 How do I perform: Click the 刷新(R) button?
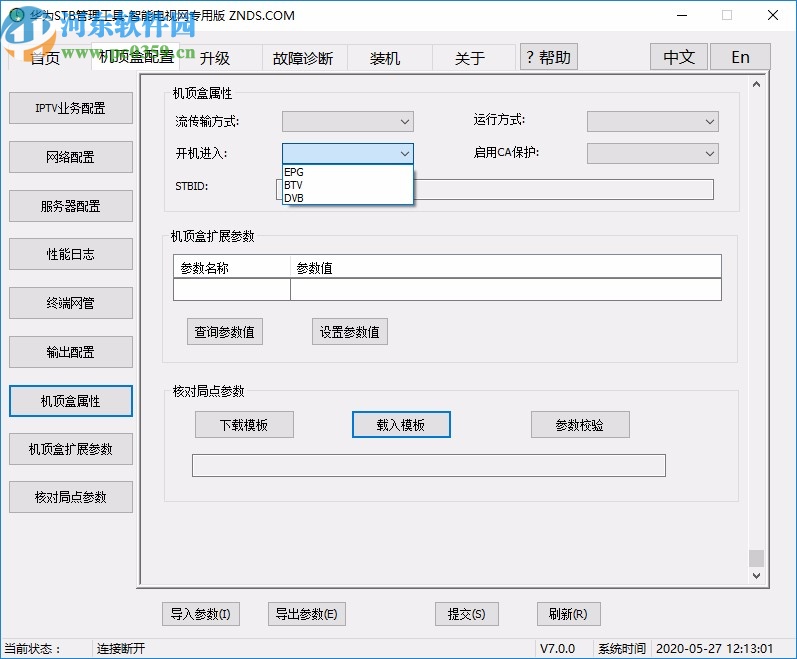click(568, 614)
